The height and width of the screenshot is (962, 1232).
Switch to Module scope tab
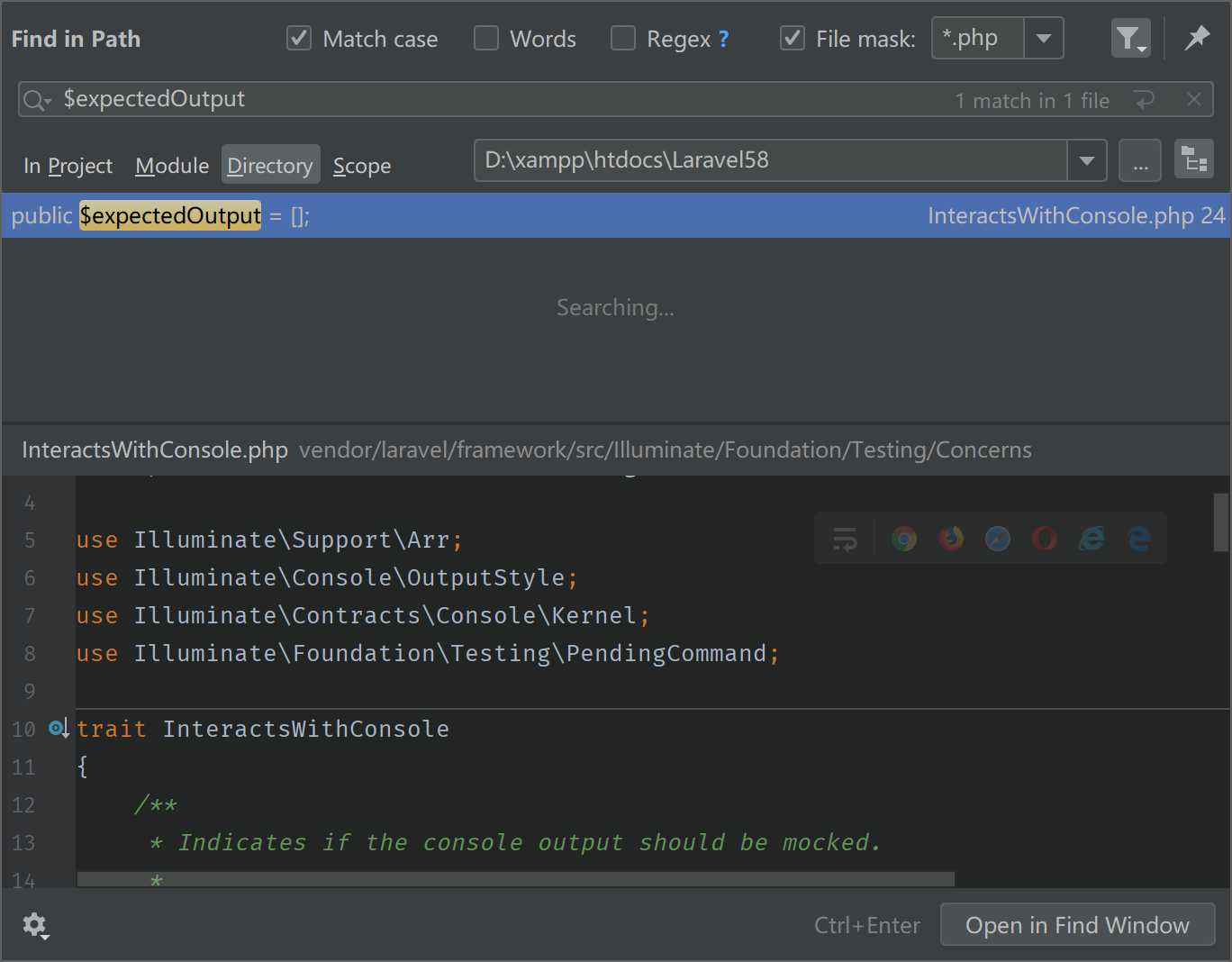[x=172, y=166]
